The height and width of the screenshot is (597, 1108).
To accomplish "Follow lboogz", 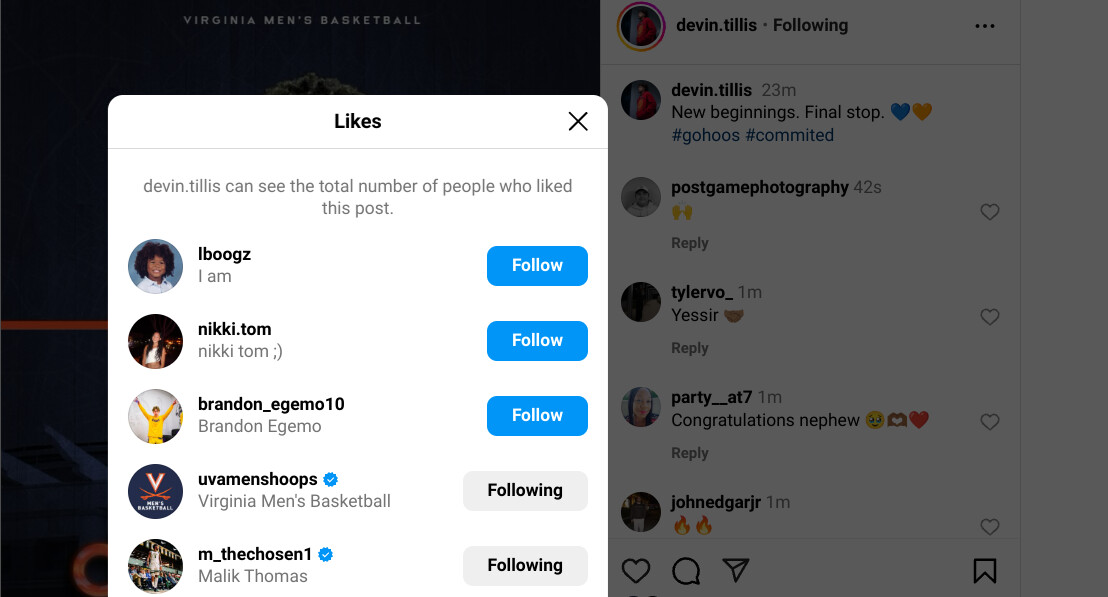I will pos(537,265).
